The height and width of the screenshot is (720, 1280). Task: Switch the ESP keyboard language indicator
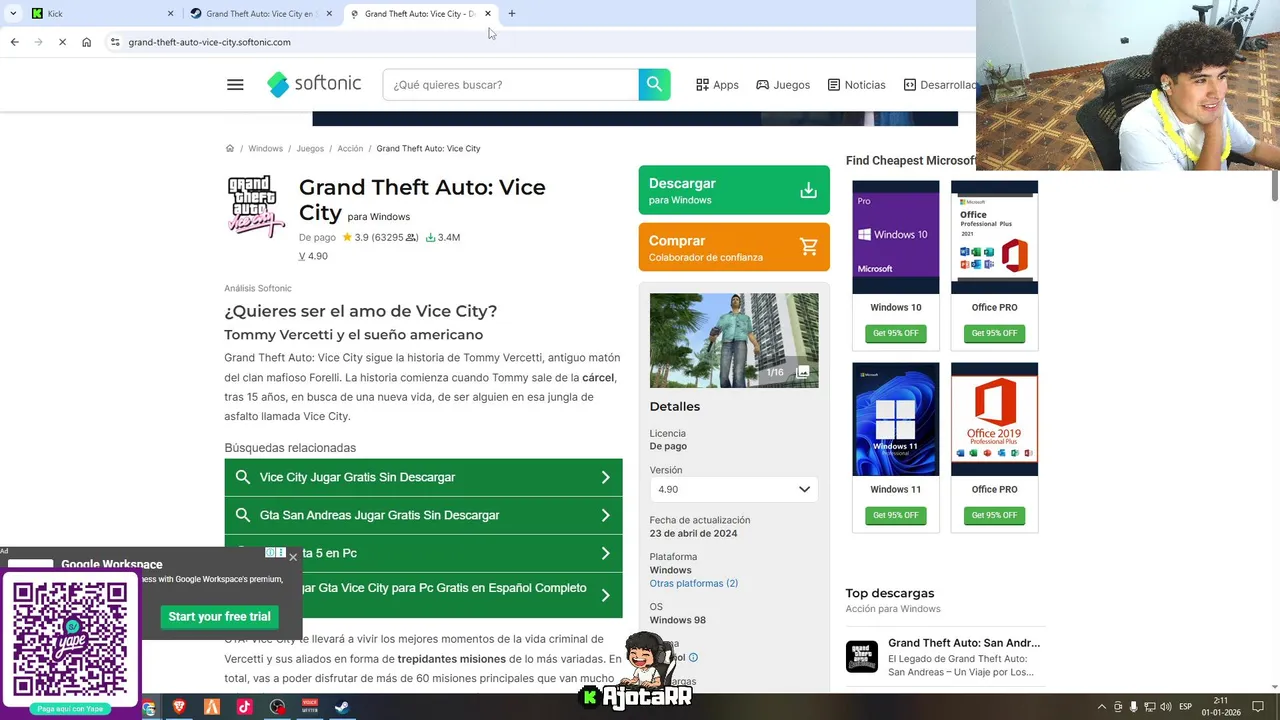click(x=1186, y=707)
